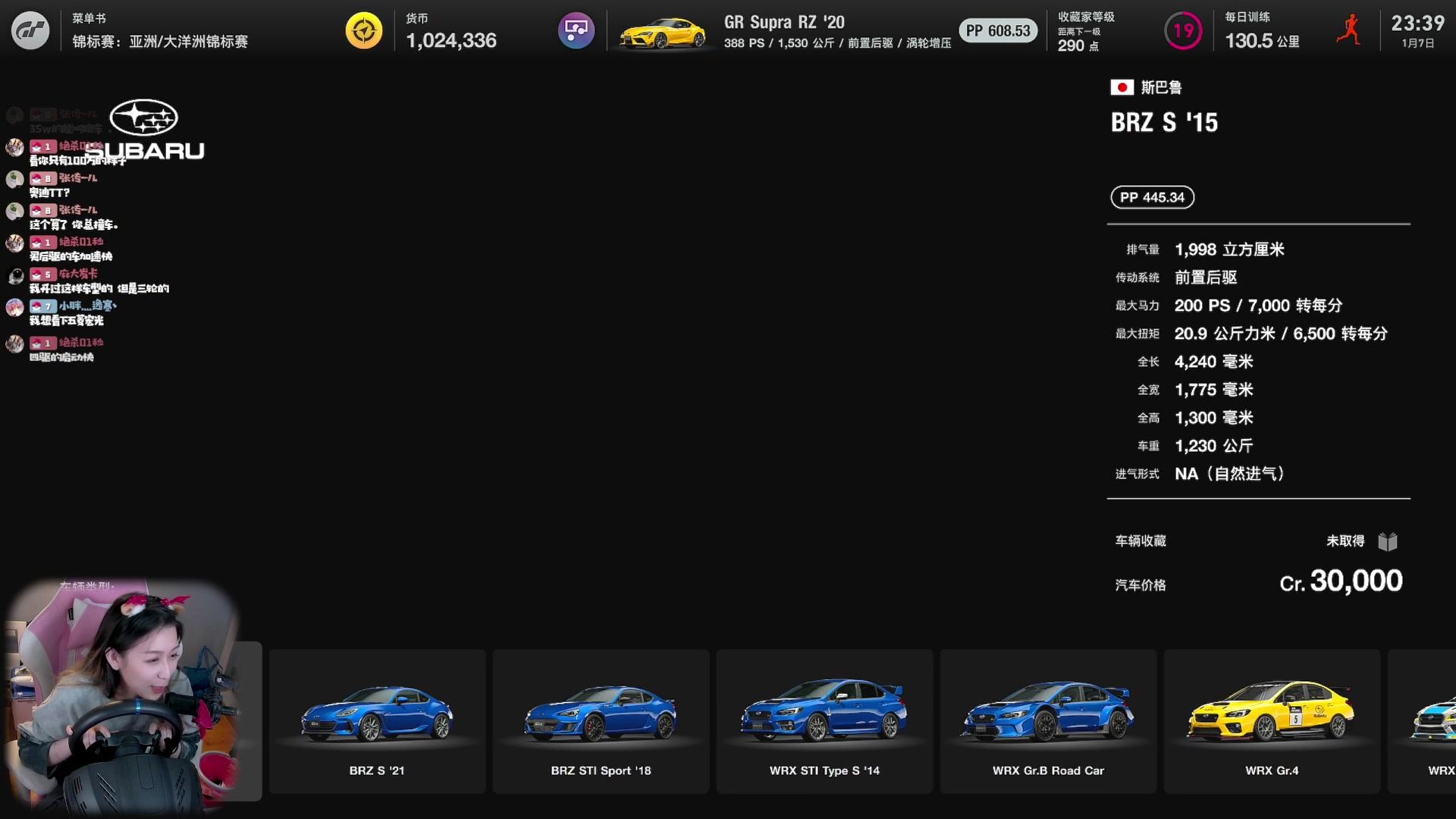Click the max power 200 PS value
Viewport: 1456px width, 819px height.
point(1258,306)
